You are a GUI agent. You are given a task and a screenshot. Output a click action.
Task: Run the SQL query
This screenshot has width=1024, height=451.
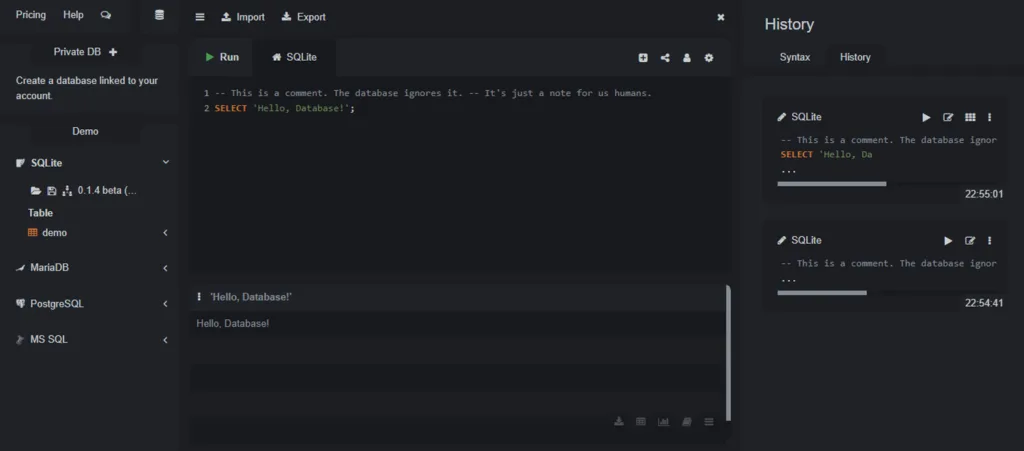[222, 57]
